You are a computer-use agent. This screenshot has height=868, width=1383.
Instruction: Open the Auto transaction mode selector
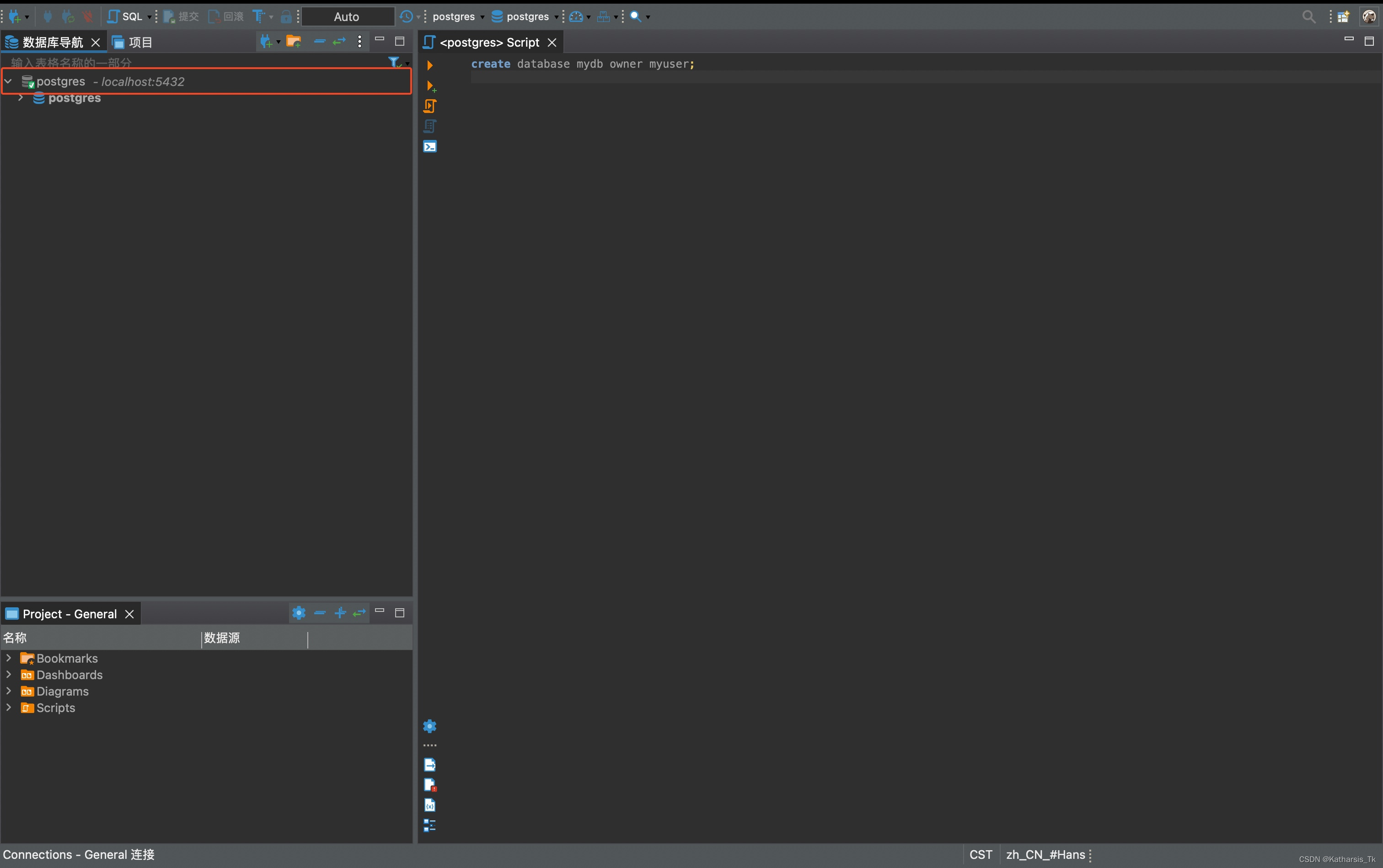click(347, 16)
